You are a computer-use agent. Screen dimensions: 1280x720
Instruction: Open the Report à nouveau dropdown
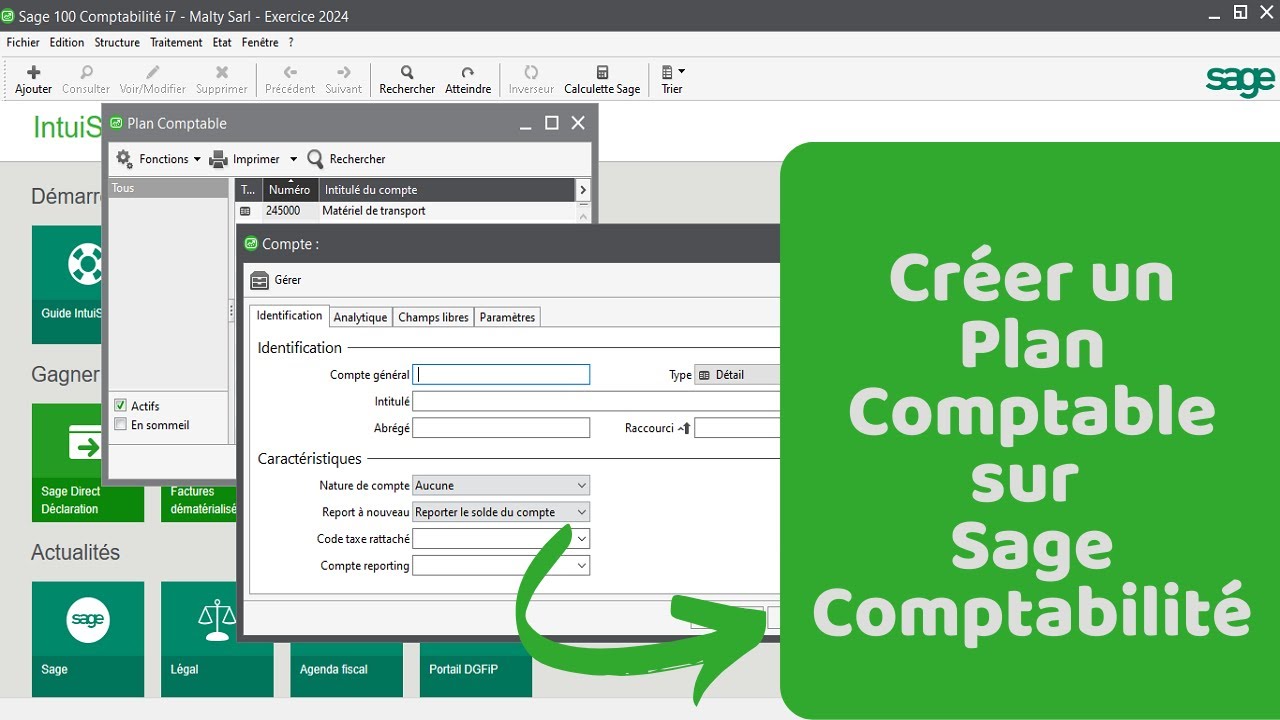click(x=501, y=512)
